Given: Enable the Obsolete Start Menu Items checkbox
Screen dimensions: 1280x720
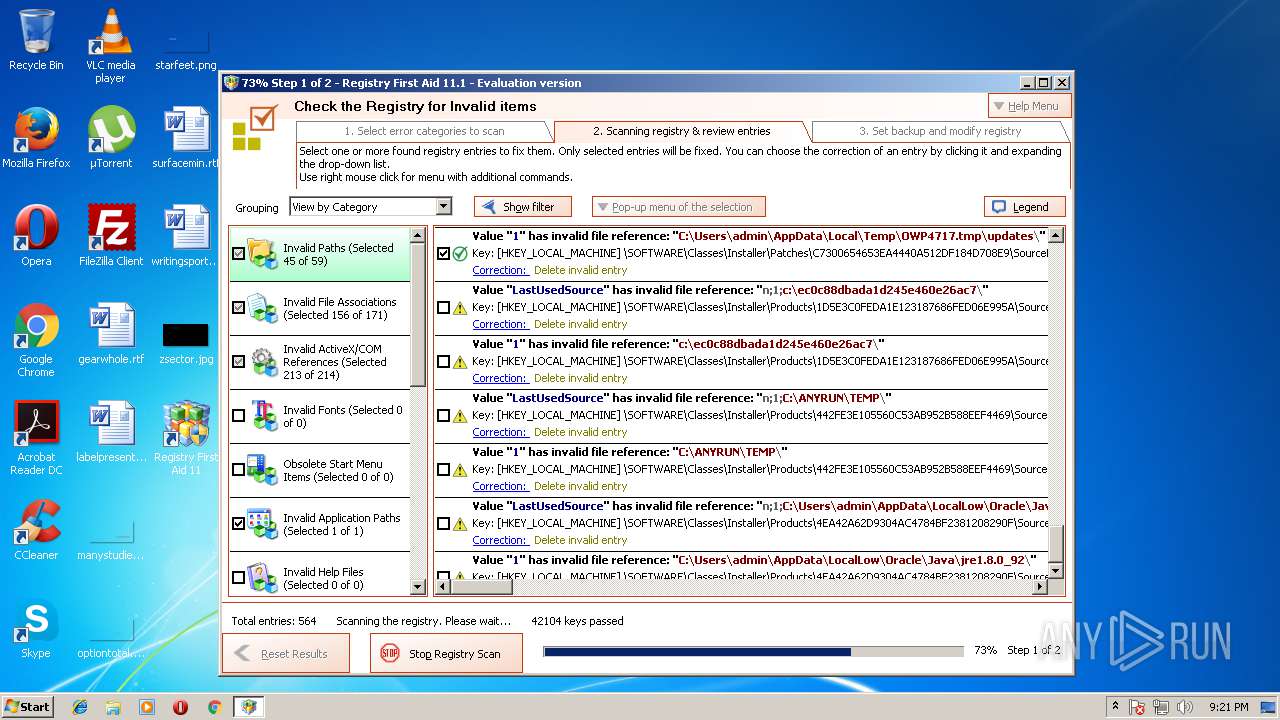Looking at the screenshot, I should coord(238,470).
